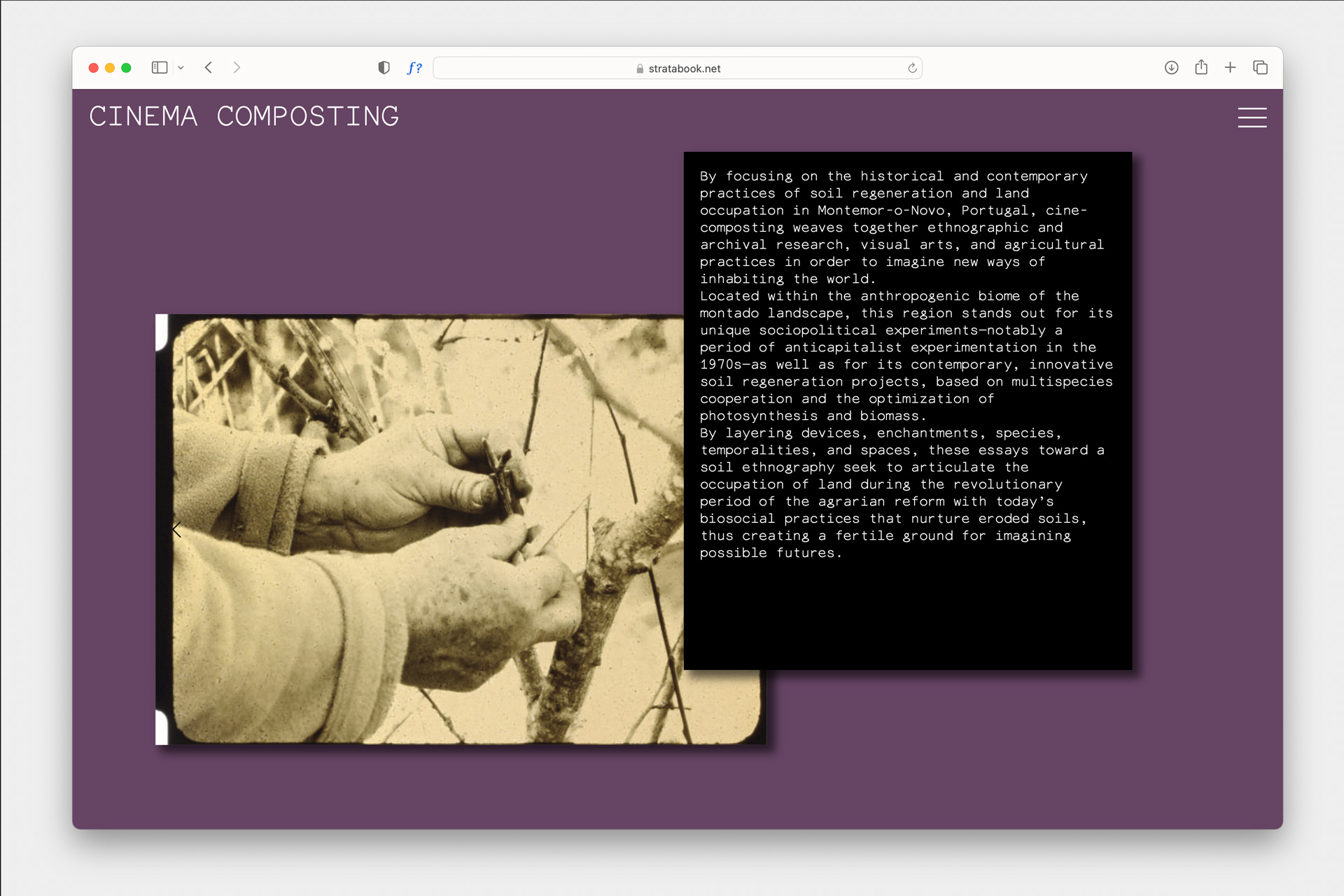This screenshot has width=1344, height=896.
Task: Go forward with the browser forward arrow
Action: pyautogui.click(x=237, y=68)
